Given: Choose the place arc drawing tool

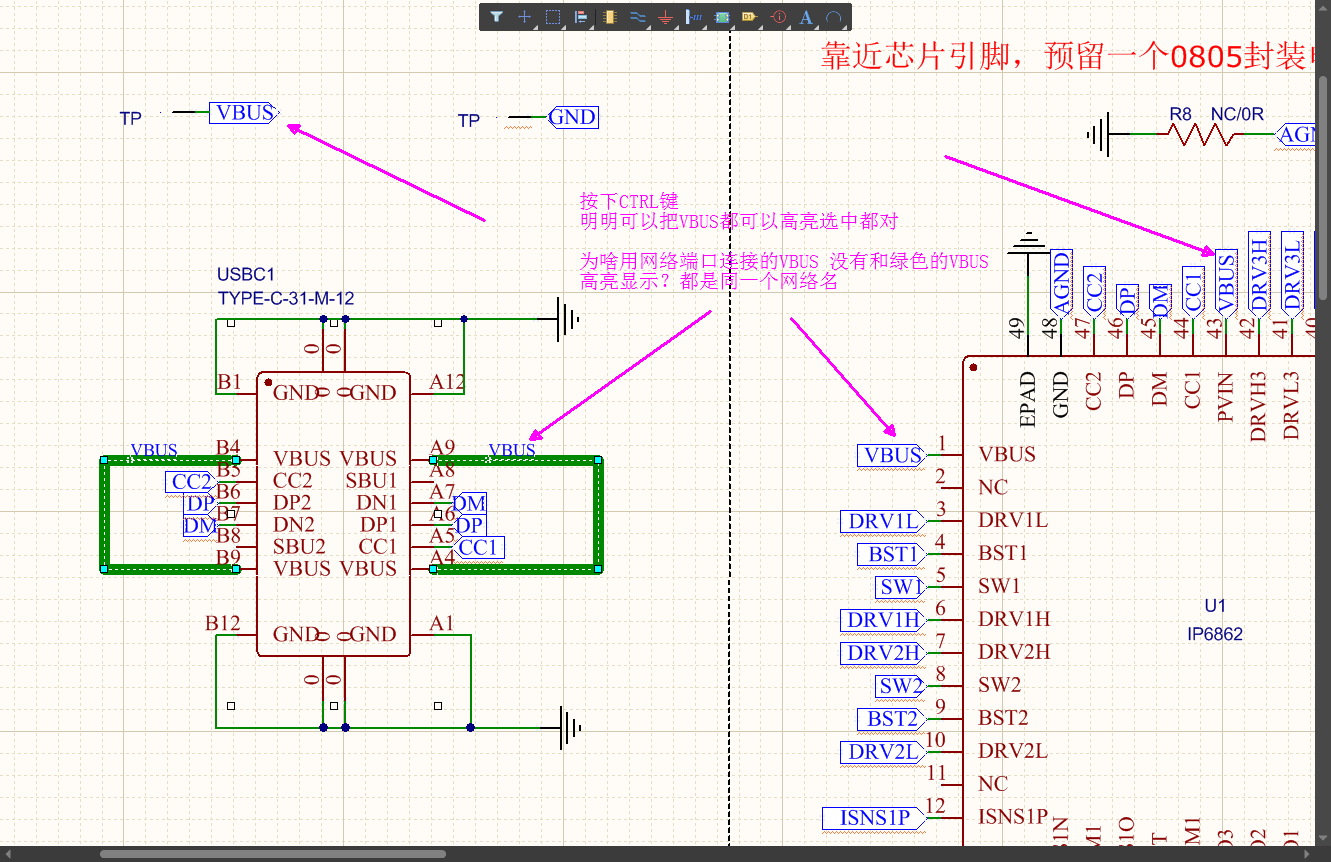Looking at the screenshot, I should (835, 17).
